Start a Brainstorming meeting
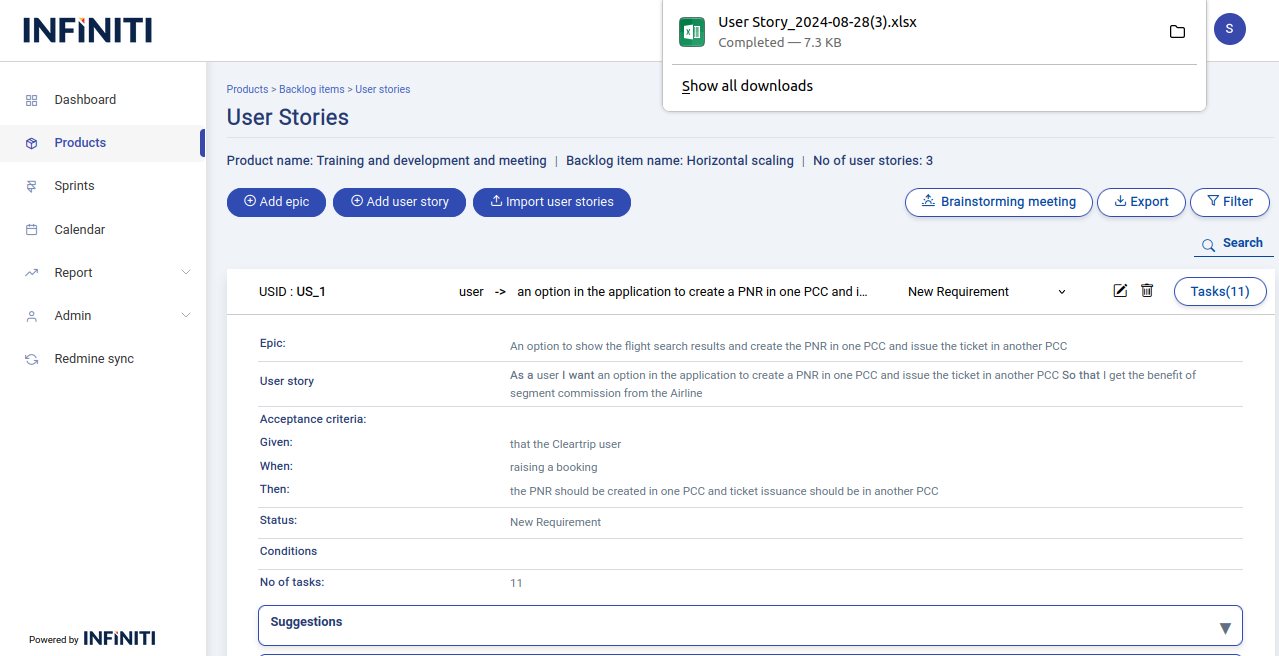This screenshot has height=656, width=1279. tap(997, 202)
